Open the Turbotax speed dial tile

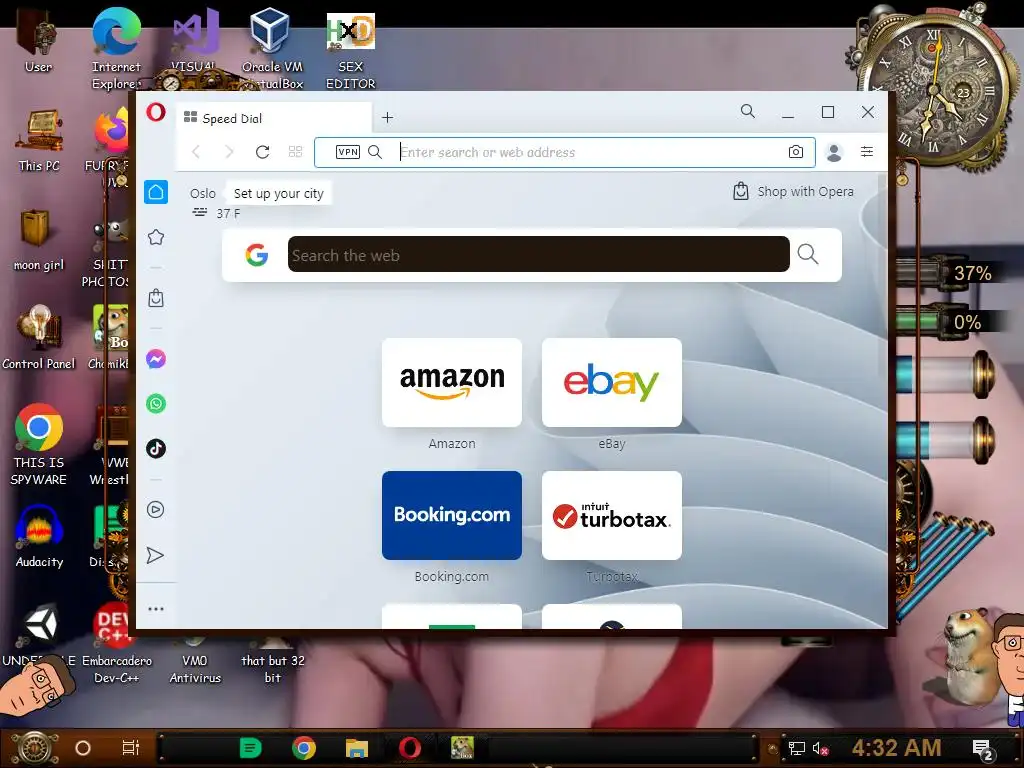coord(612,515)
